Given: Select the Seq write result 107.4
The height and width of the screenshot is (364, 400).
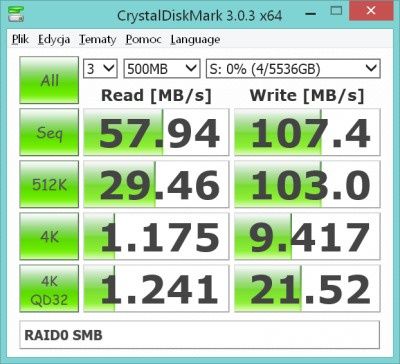Looking at the screenshot, I should tap(307, 132).
